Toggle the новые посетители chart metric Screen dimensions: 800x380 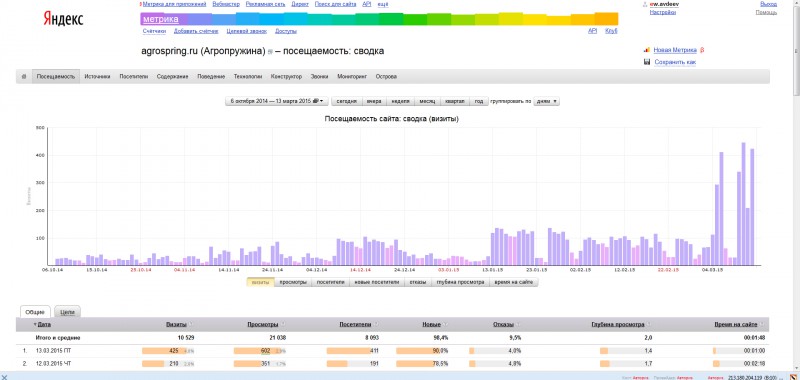pyautogui.click(x=377, y=282)
